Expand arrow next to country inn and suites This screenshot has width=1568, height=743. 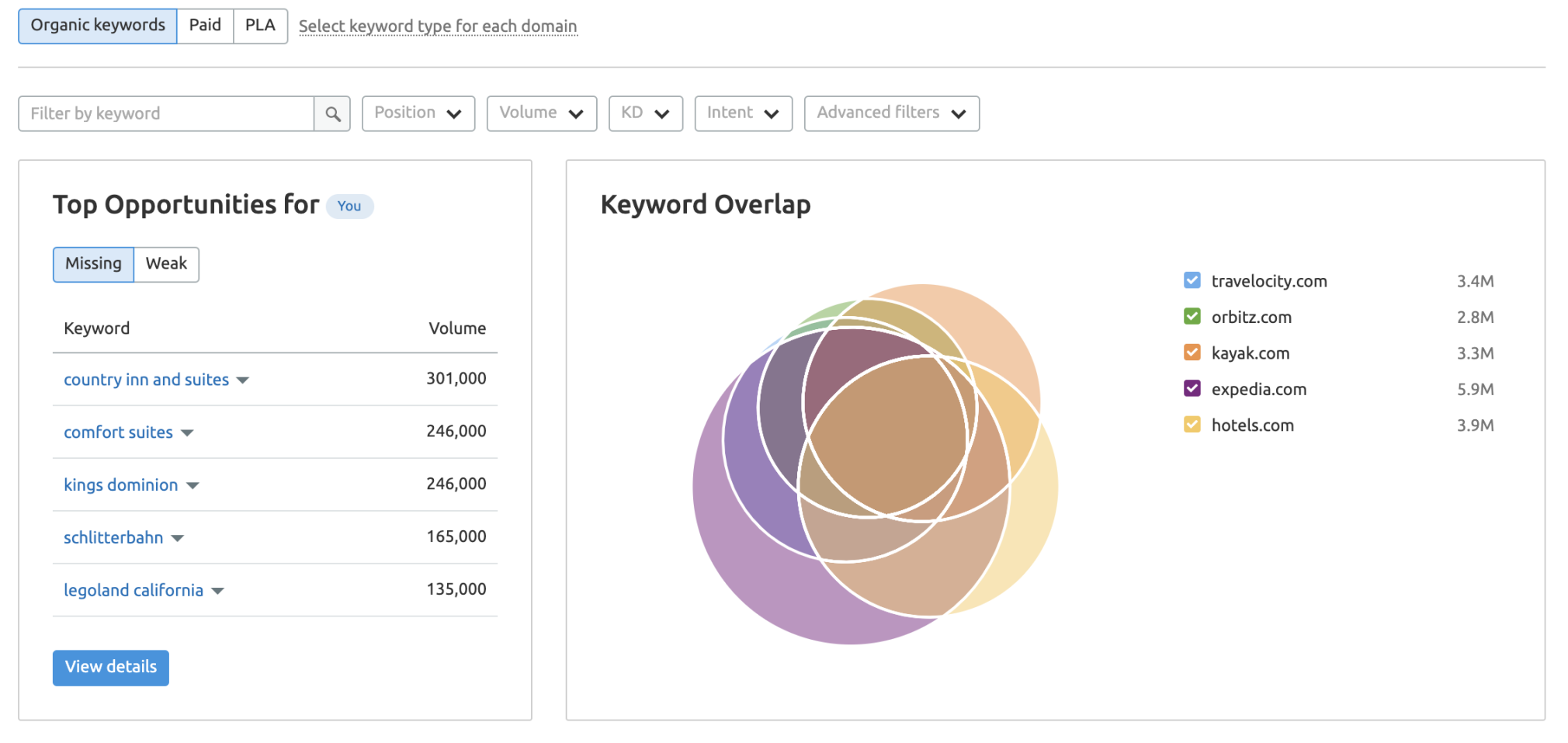tap(243, 380)
